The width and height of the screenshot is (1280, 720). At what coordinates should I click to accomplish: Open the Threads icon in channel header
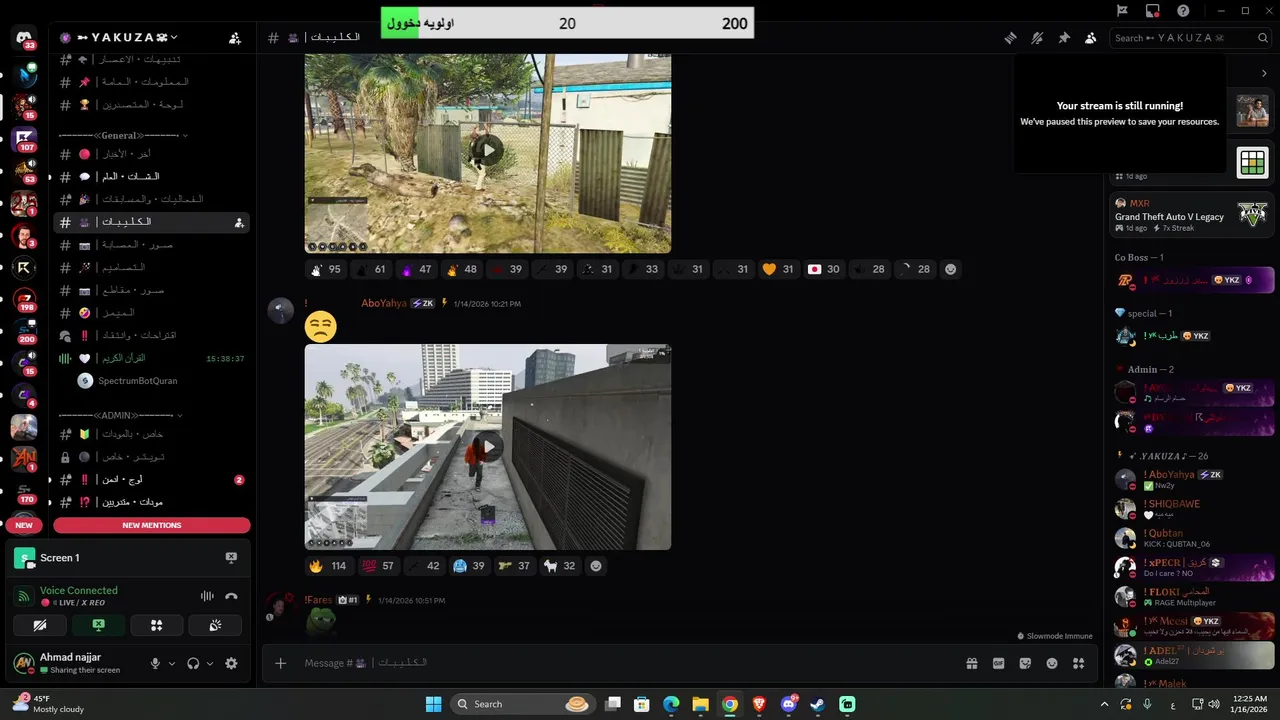pyautogui.click(x=1011, y=38)
